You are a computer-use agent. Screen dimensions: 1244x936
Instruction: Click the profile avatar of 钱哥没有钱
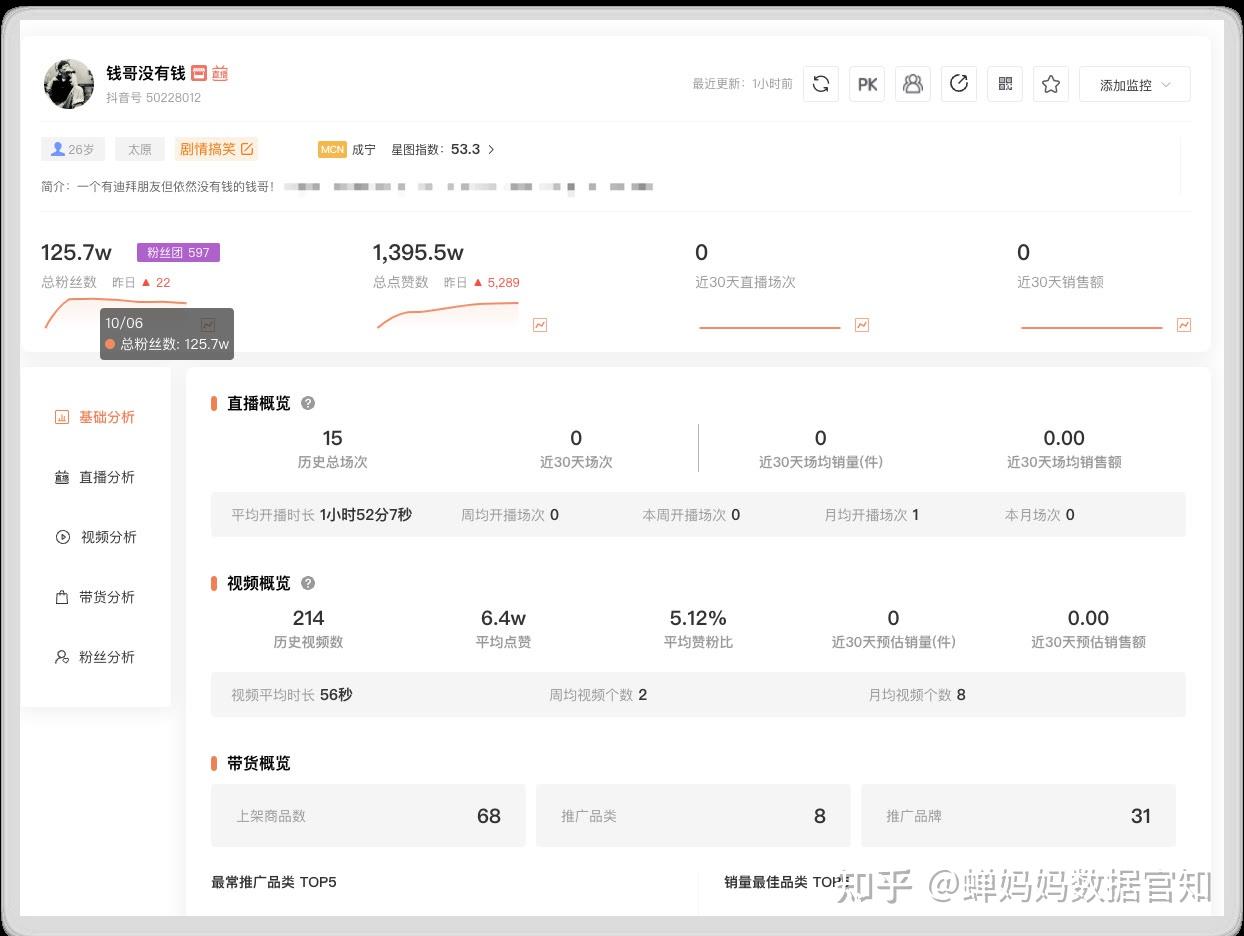(x=69, y=84)
